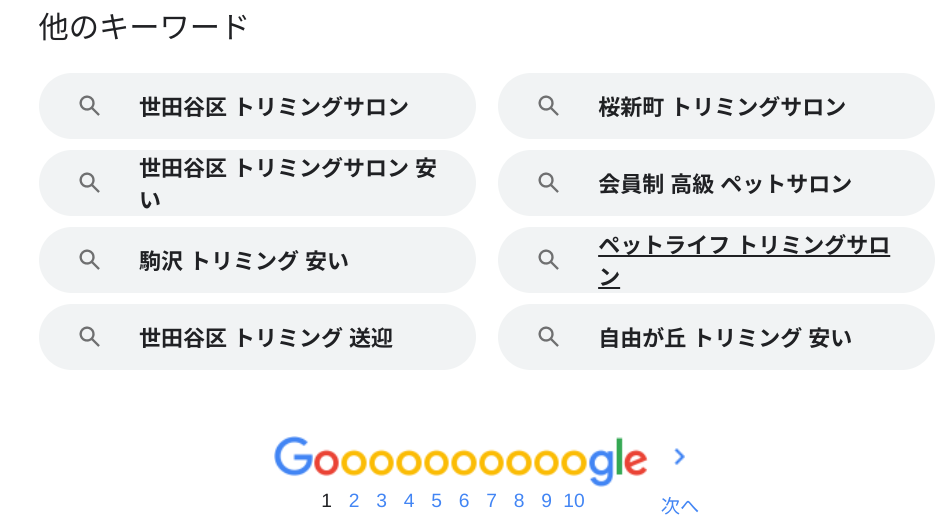This screenshot has width=942, height=515.
Task: Select the 桜新町 トリミングサロン suggestion
Action: tap(721, 107)
